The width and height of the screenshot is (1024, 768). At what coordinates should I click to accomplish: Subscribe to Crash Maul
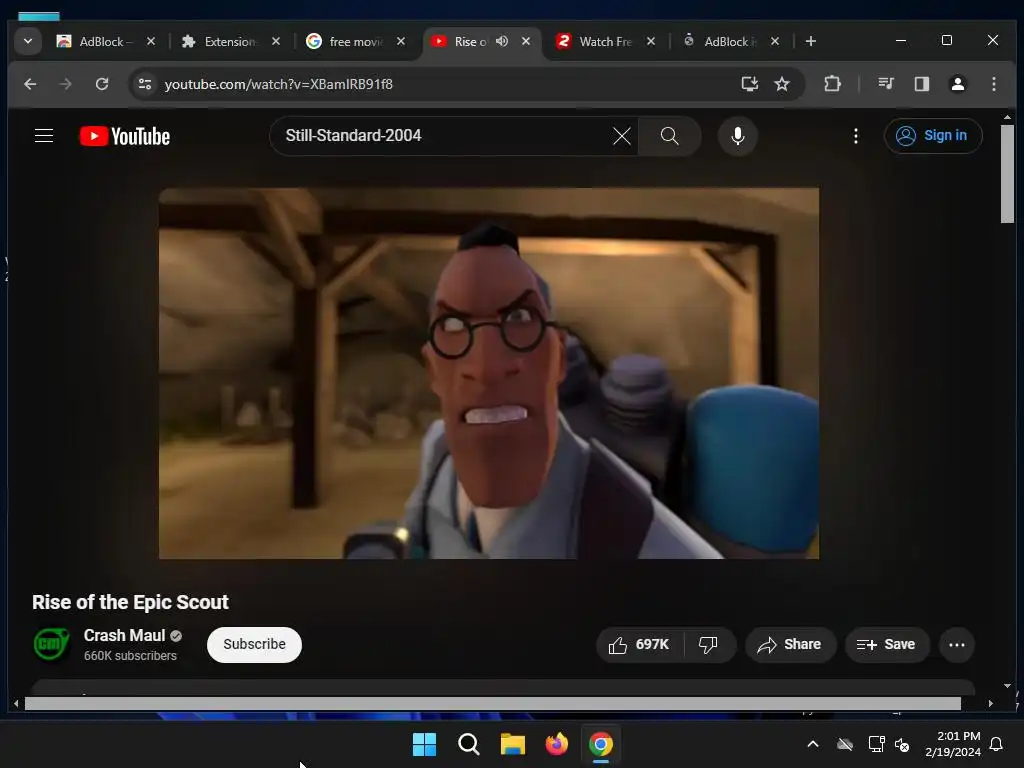point(254,645)
